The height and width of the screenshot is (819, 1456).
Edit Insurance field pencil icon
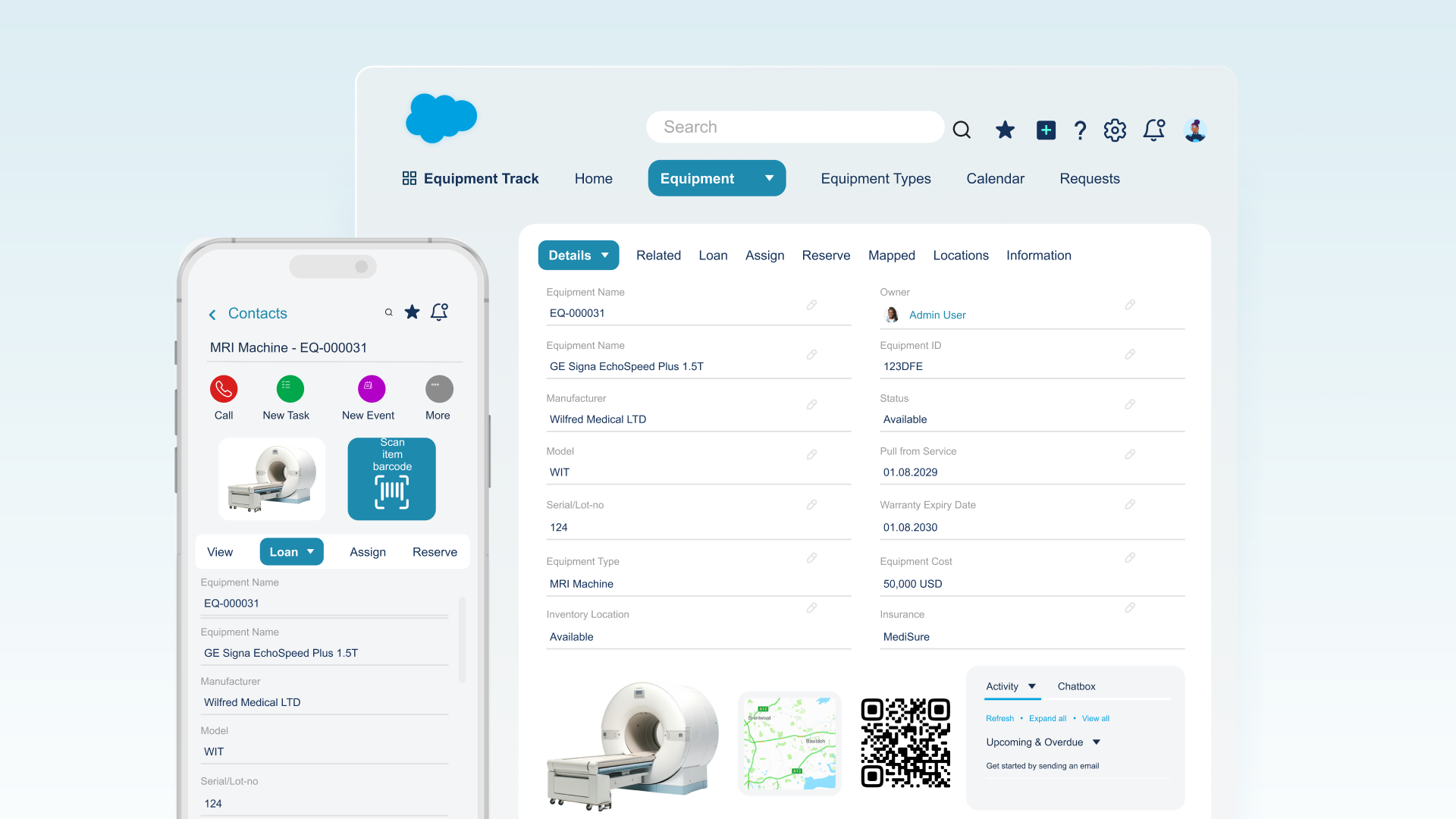point(1130,608)
